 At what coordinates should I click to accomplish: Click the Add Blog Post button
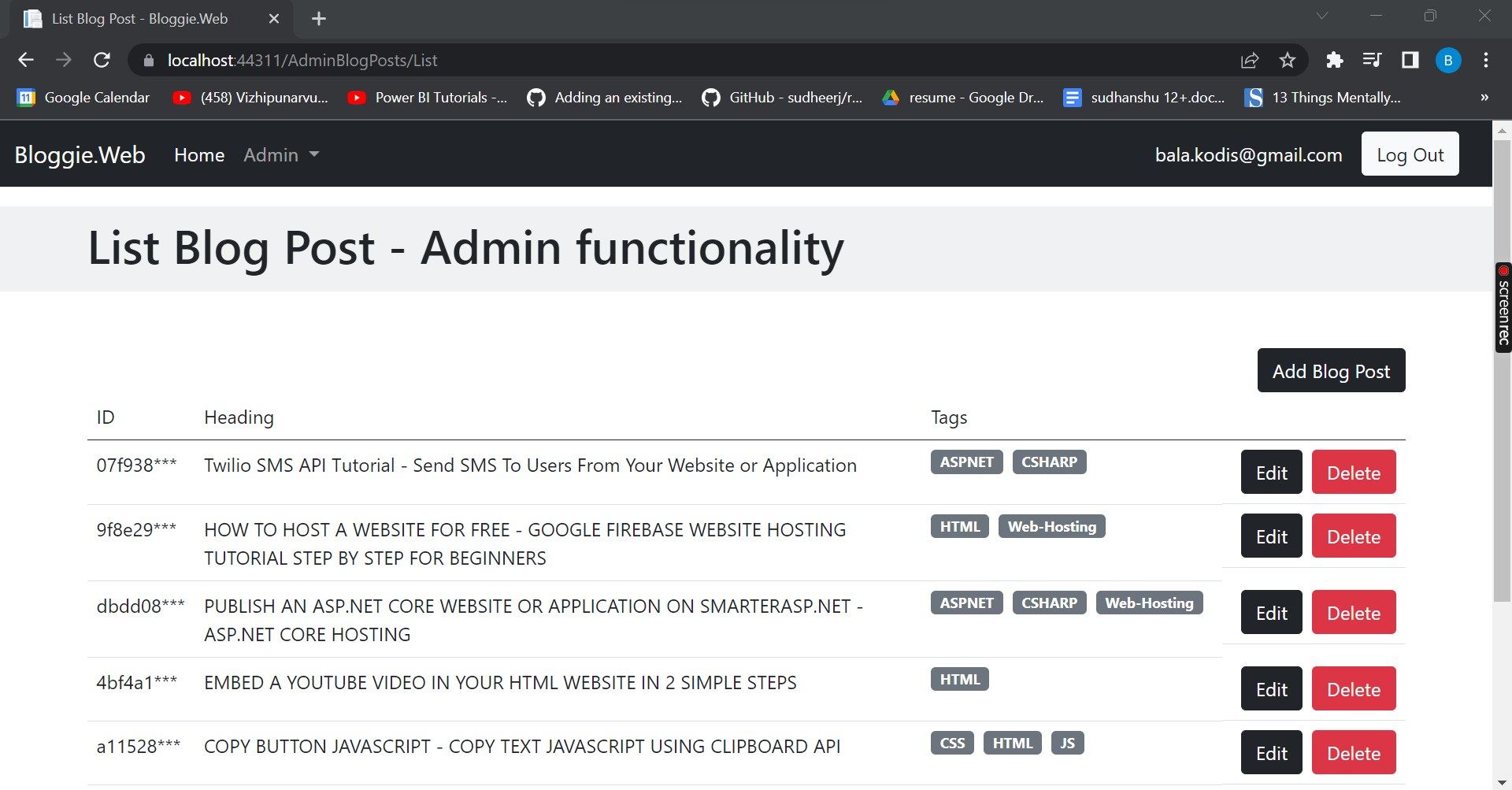tap(1330, 370)
